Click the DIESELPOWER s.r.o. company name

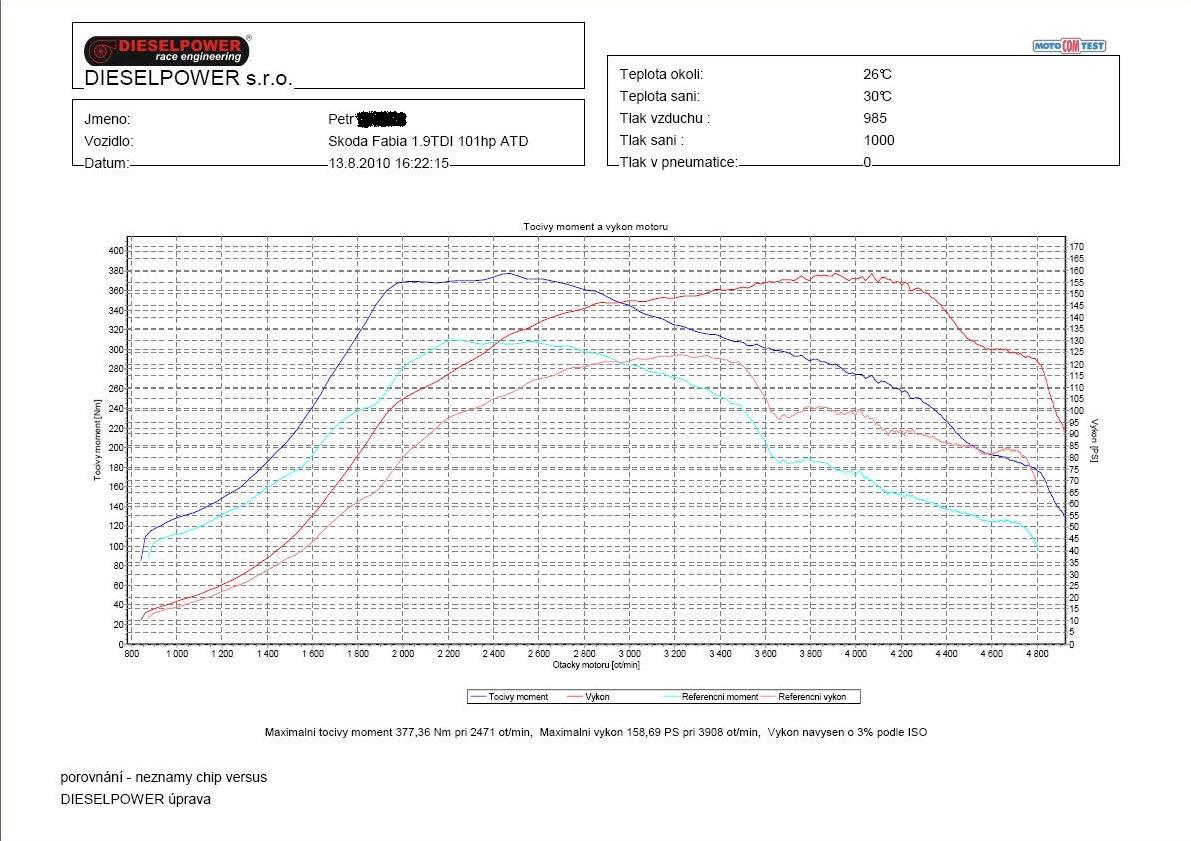188,79
